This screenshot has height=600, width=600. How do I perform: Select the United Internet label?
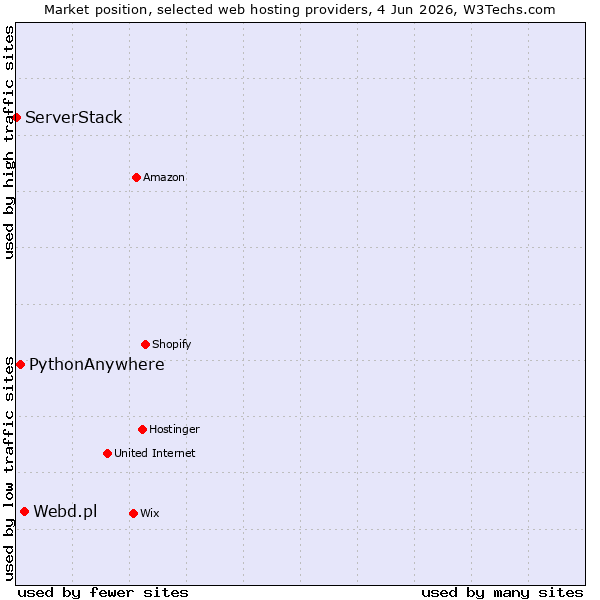(x=155, y=453)
